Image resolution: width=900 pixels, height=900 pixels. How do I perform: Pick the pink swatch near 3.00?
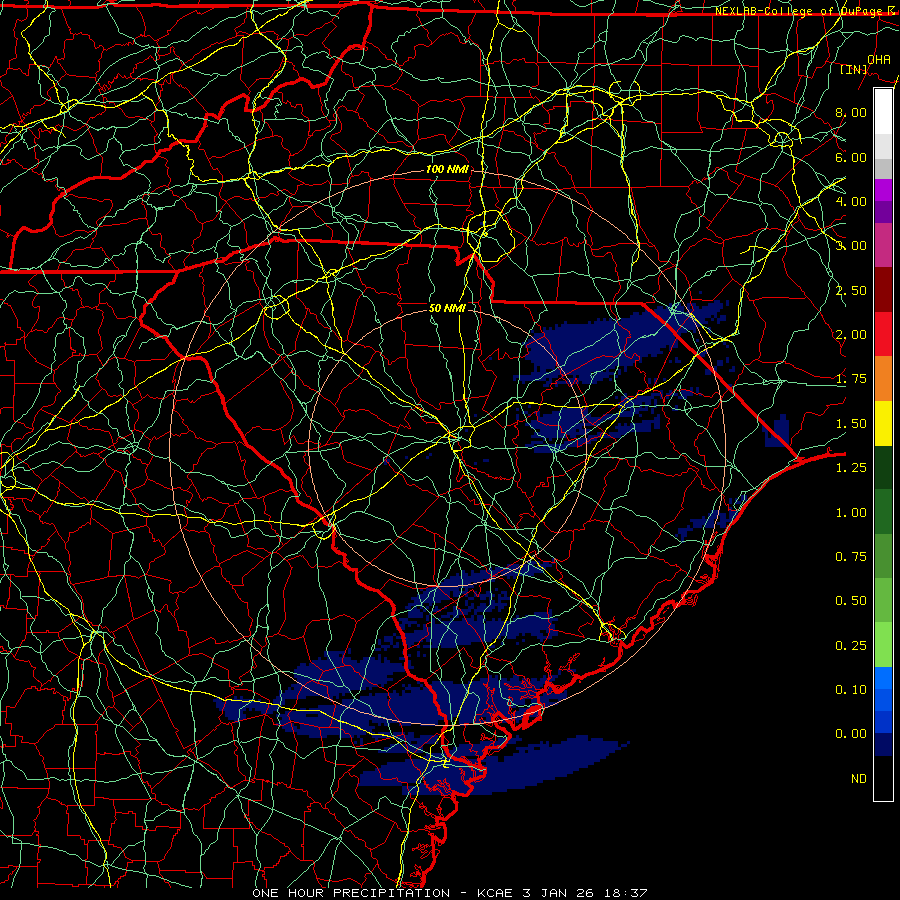point(883,246)
